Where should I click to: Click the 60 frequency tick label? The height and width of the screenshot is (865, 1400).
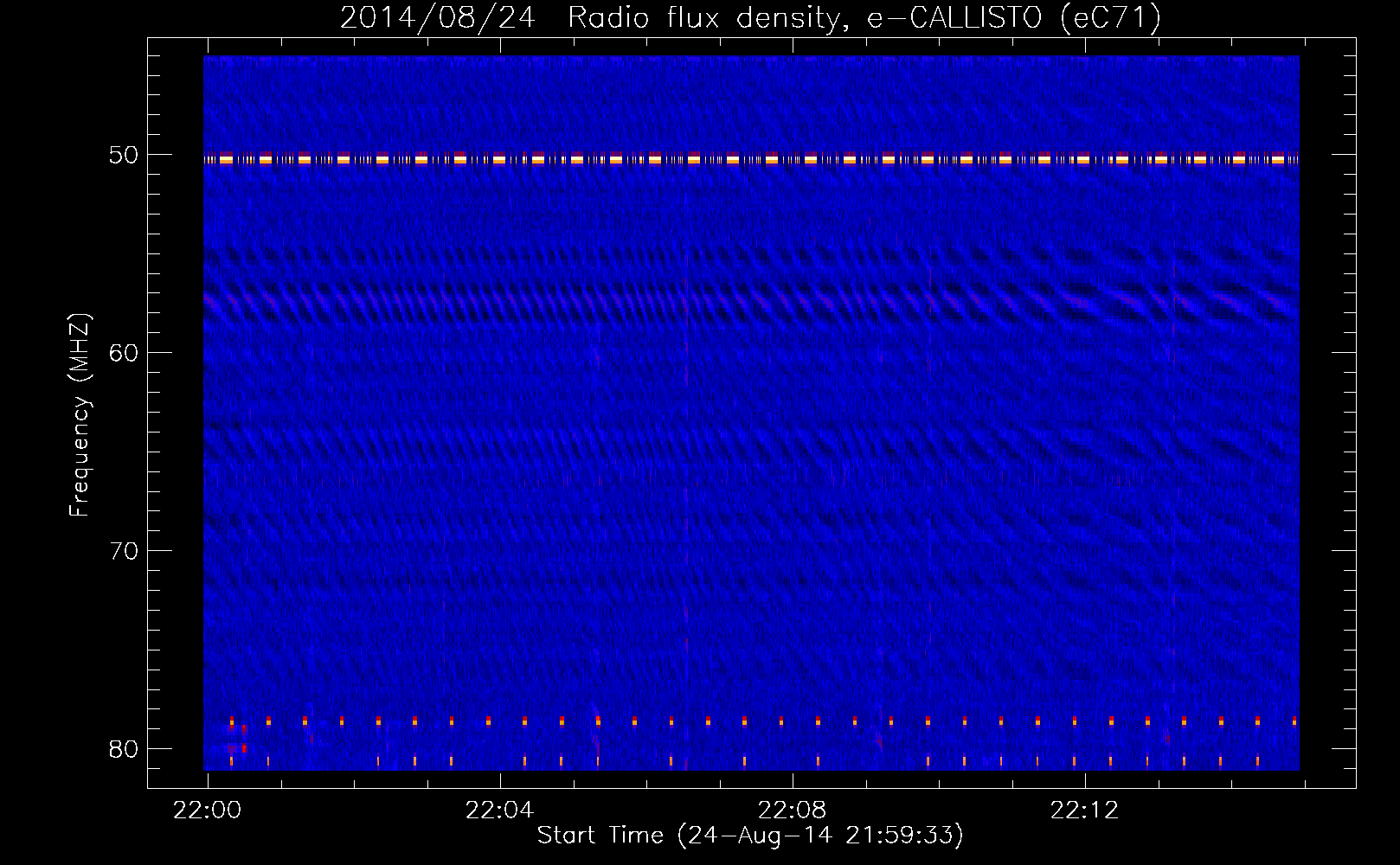[x=123, y=353]
